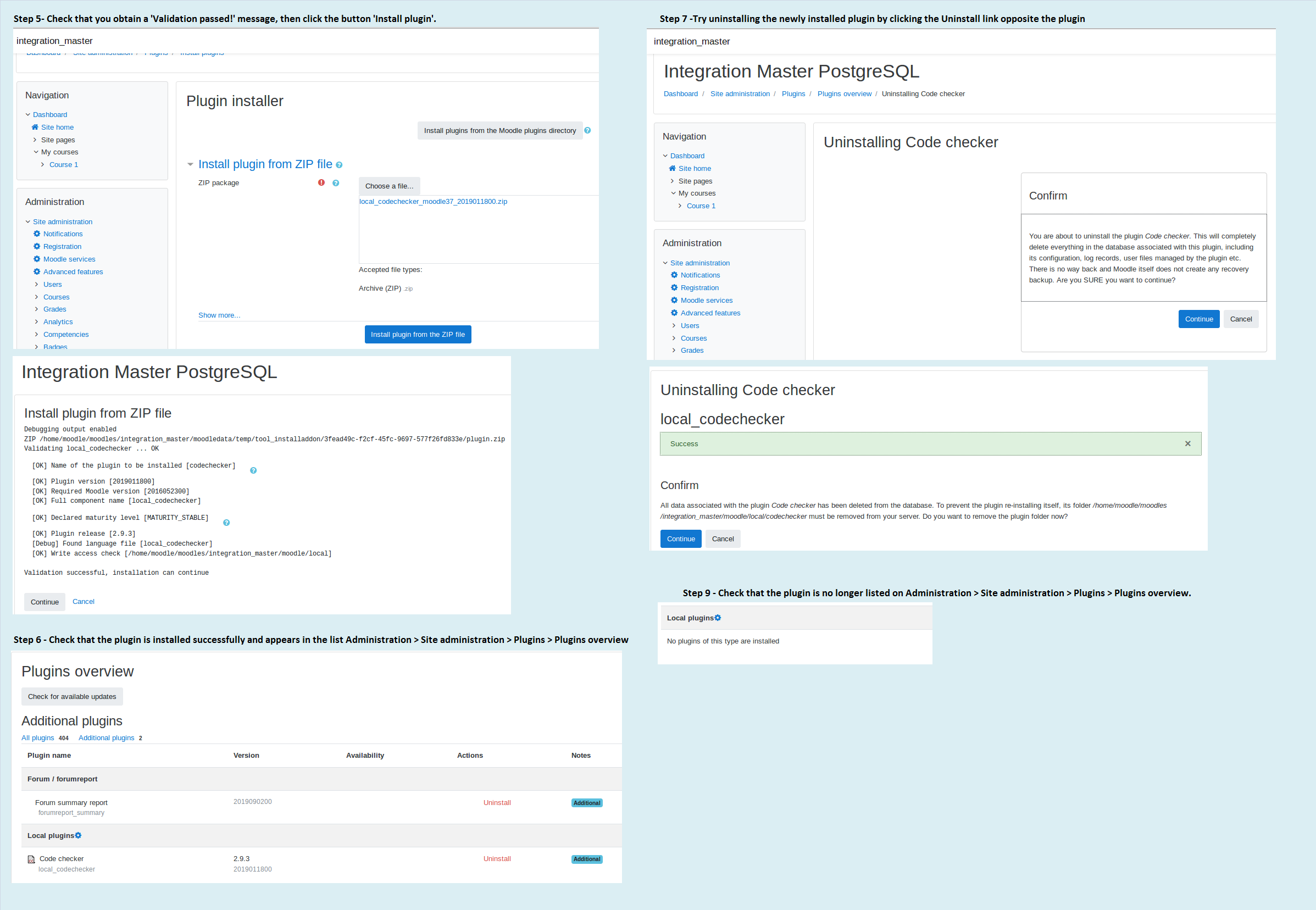Click 'Choose a file...' button
The width and height of the screenshot is (1316, 910).
tap(390, 186)
